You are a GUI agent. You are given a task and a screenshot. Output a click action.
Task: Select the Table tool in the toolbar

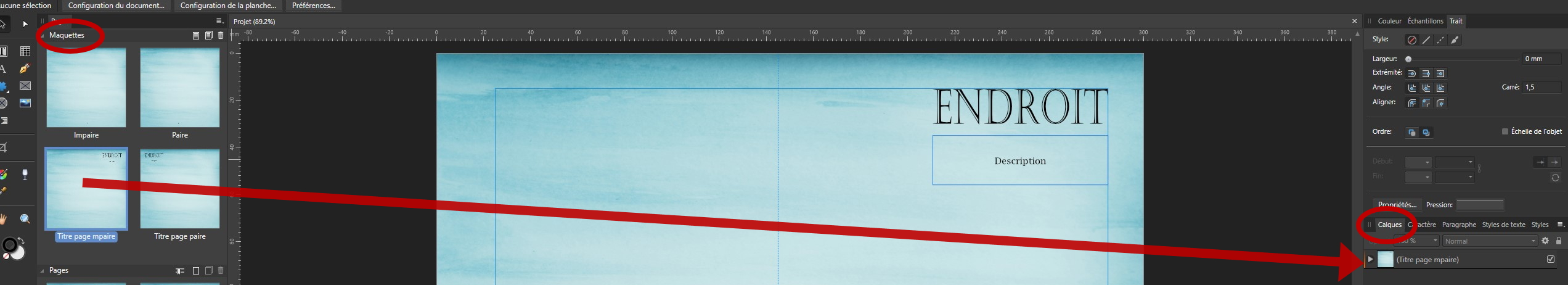[x=25, y=51]
